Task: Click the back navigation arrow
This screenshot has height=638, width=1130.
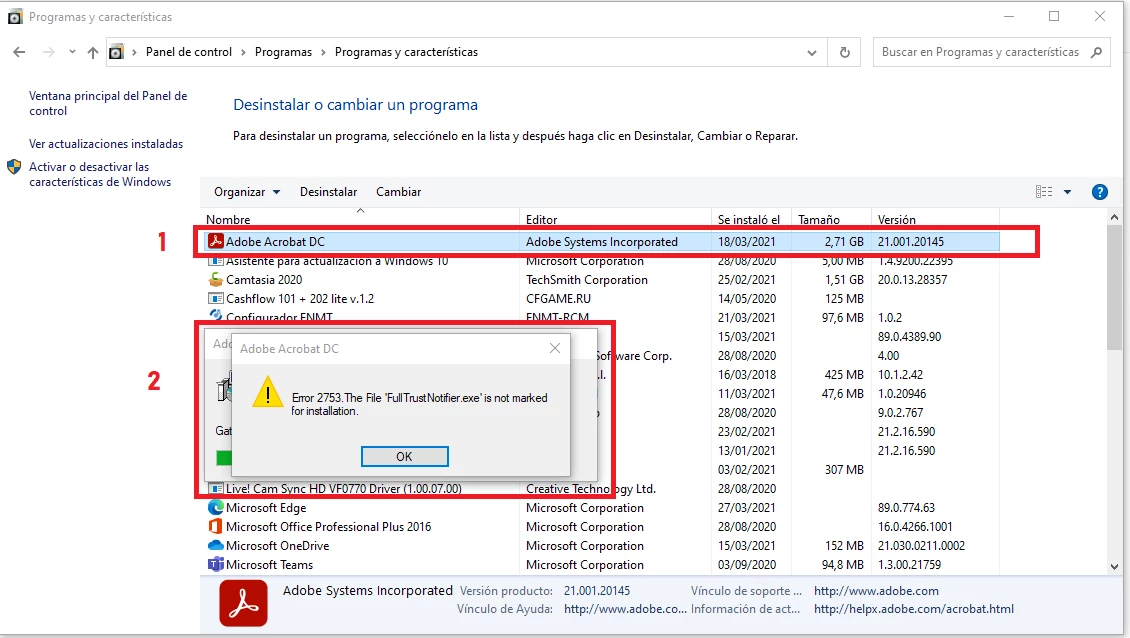Action: (19, 52)
